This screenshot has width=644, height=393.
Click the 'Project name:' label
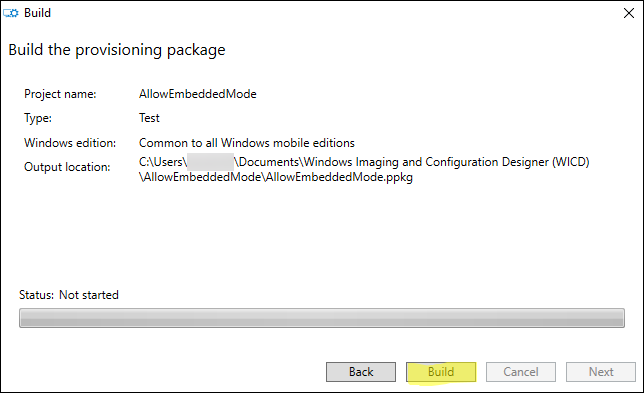pyautogui.click(x=60, y=94)
